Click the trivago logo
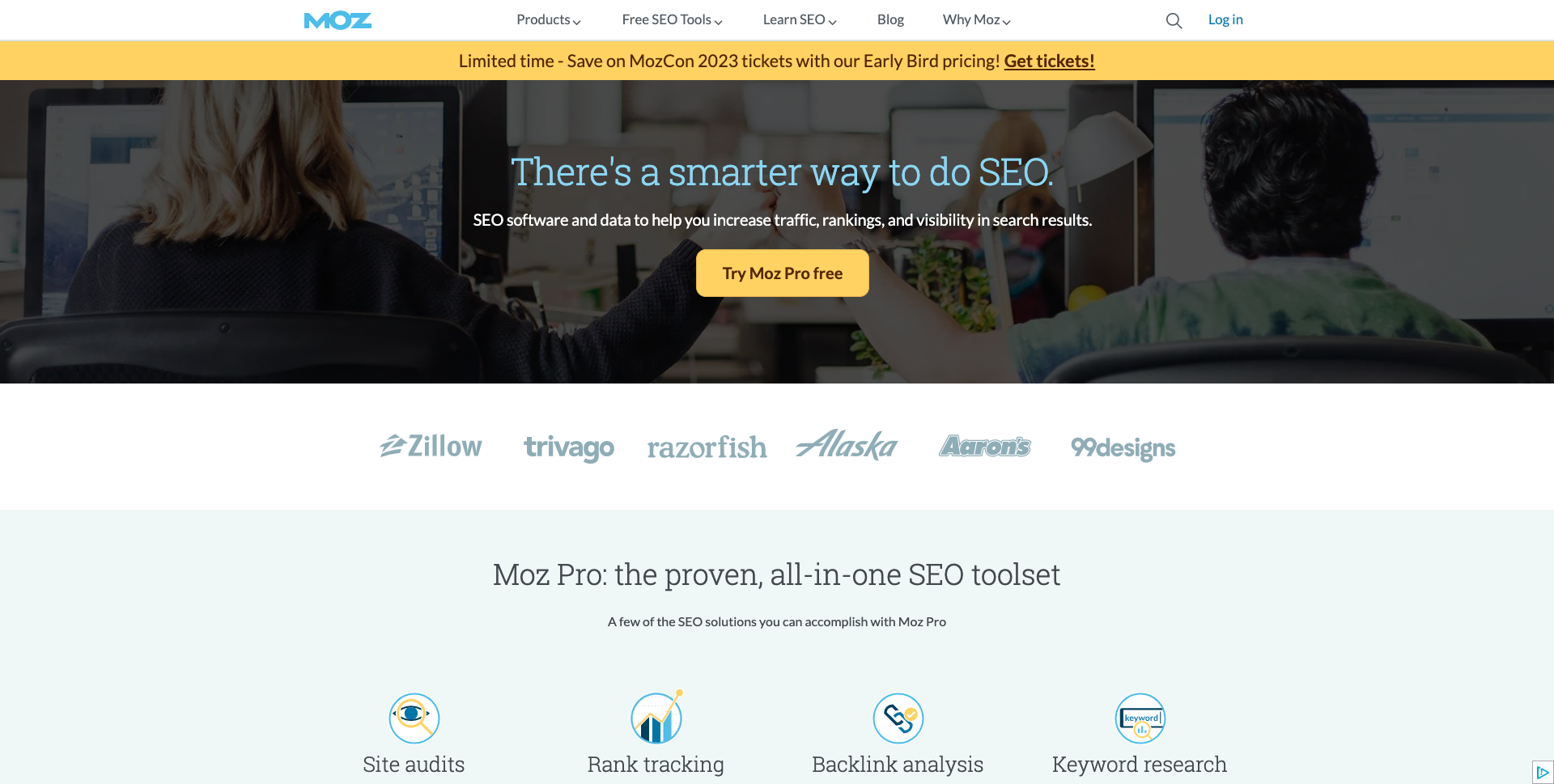 pos(569,447)
